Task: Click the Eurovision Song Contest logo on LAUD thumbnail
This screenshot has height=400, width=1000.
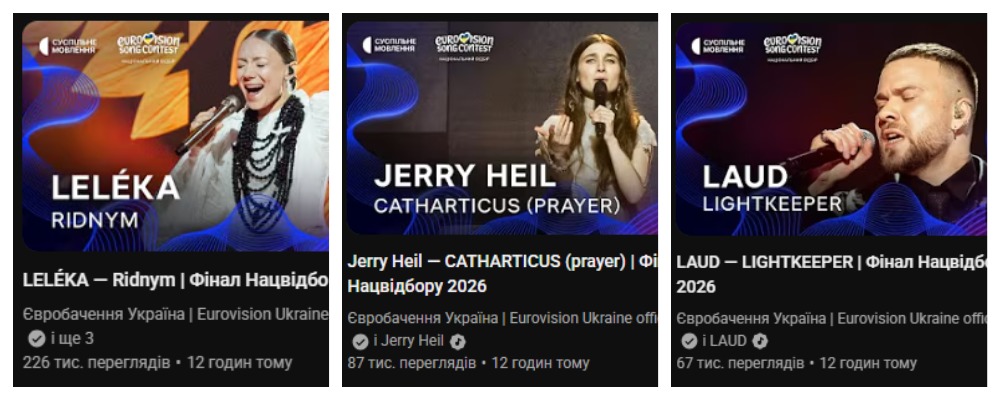Action: [793, 47]
